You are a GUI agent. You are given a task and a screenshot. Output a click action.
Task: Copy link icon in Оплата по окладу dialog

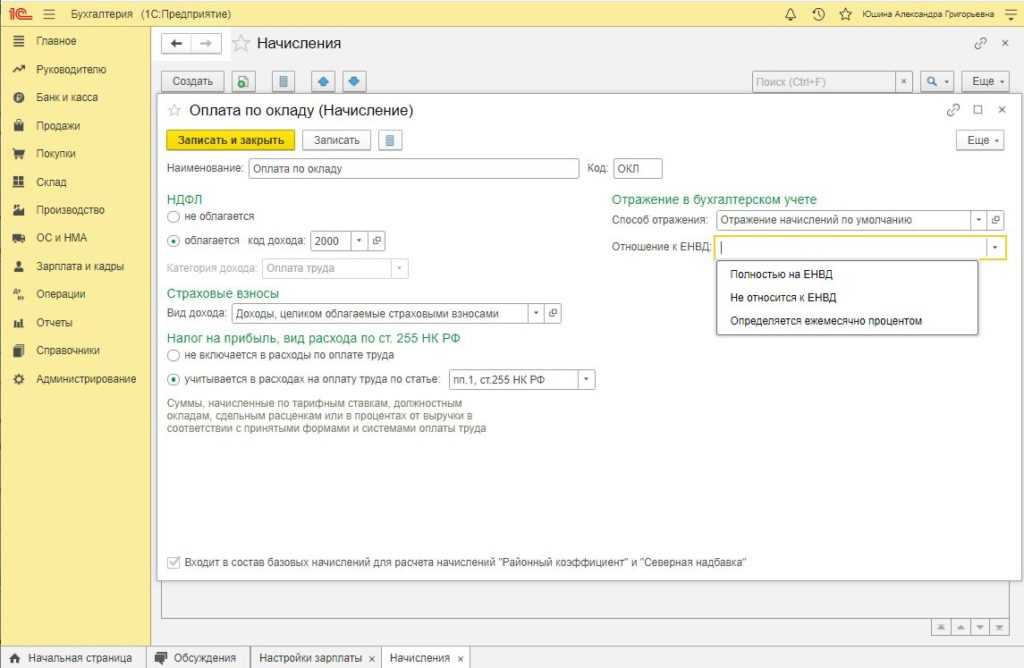tap(953, 110)
